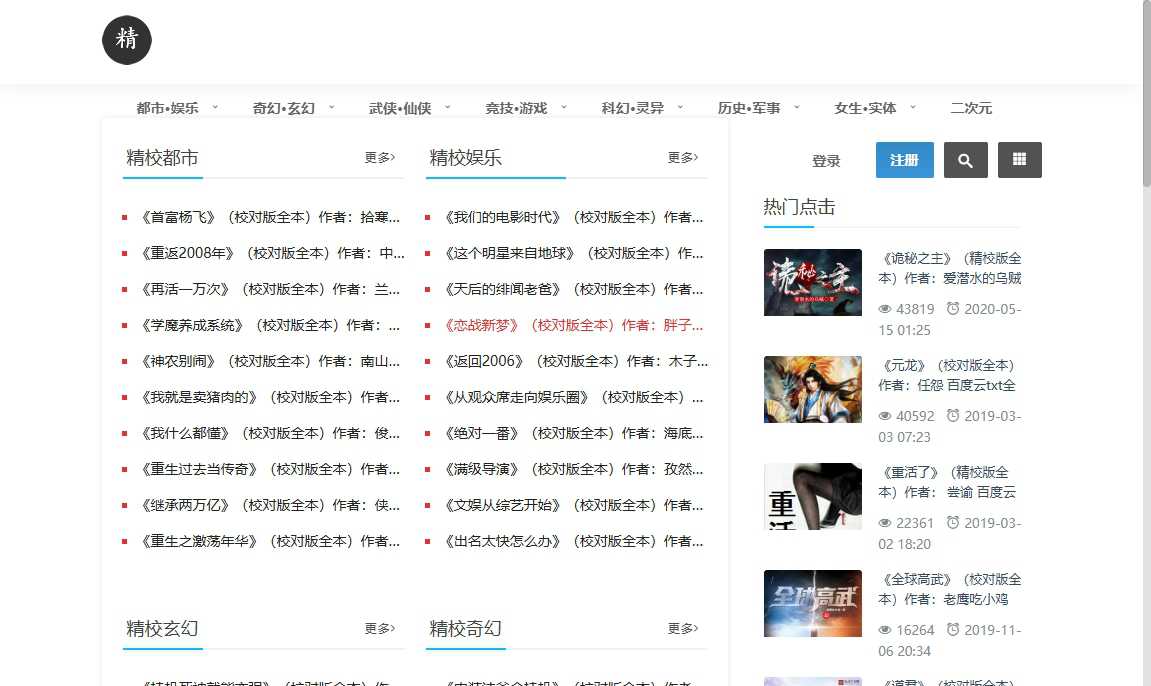Image resolution: width=1151 pixels, height=686 pixels.
Task: Open the book 《重生过去当传奇》
Action: point(270,469)
